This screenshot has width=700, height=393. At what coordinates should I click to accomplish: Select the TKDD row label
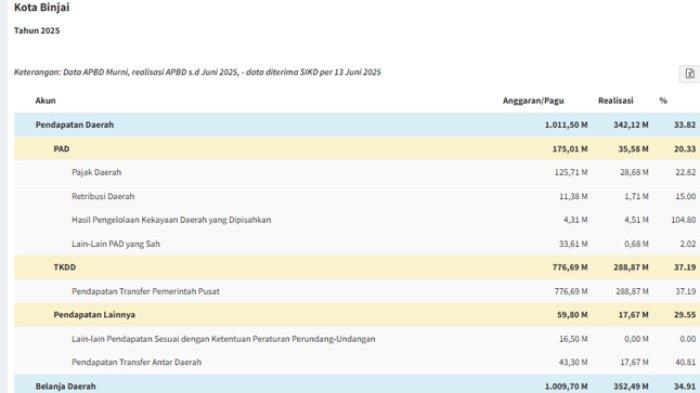65,267
